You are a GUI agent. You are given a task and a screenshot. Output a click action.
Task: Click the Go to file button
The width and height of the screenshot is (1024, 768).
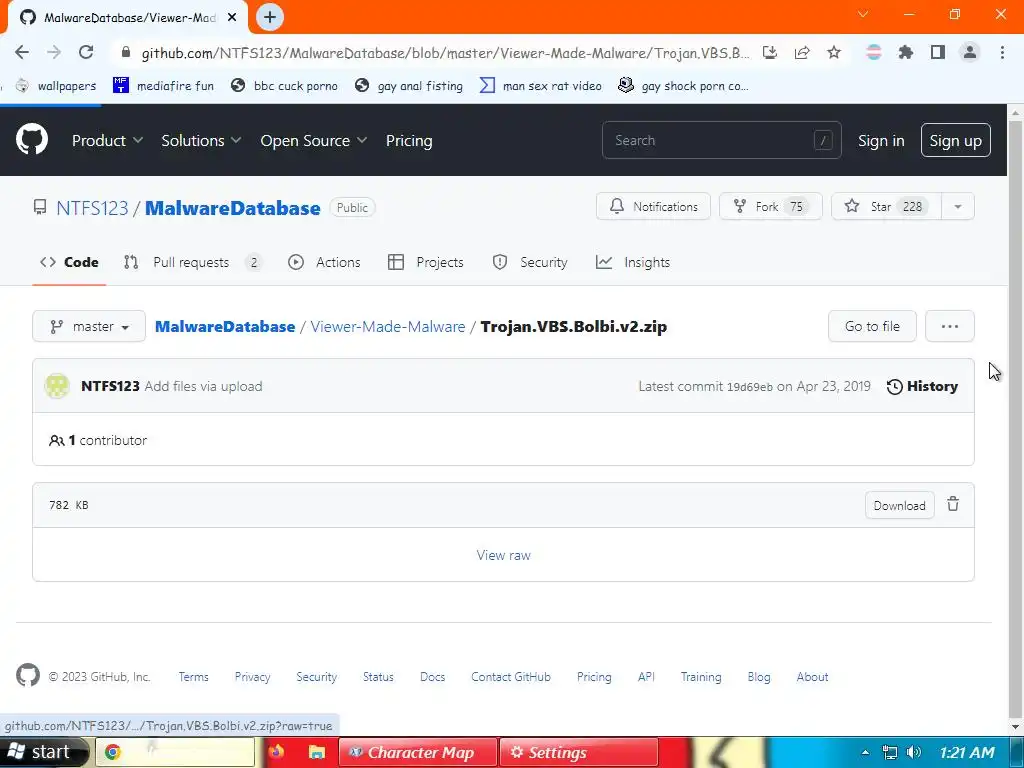(x=872, y=326)
